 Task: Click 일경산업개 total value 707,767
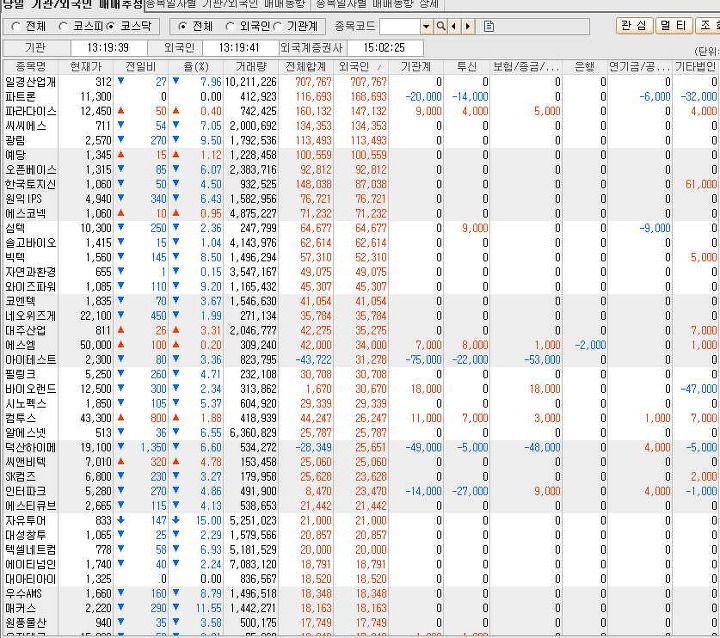313,82
